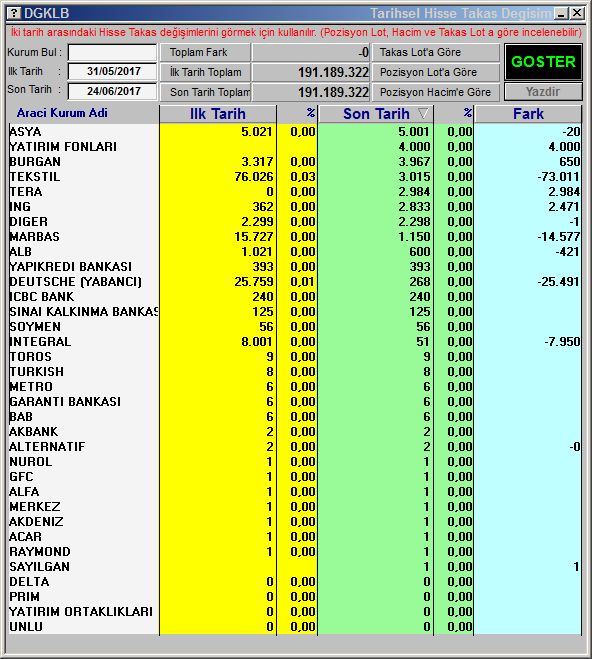Image resolution: width=592 pixels, height=659 pixels.
Task: Select Pozisyon Hacim'e Göre option
Action: 436,92
